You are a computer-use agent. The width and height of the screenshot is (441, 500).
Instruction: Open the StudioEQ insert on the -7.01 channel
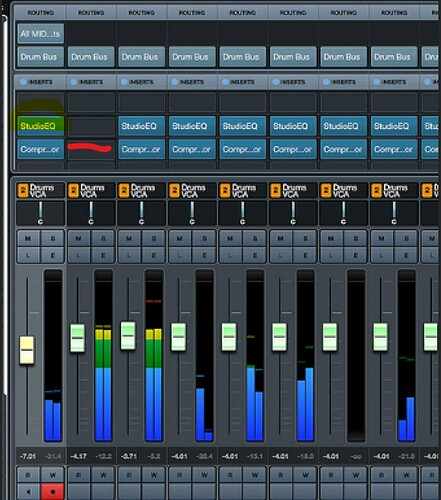41,126
